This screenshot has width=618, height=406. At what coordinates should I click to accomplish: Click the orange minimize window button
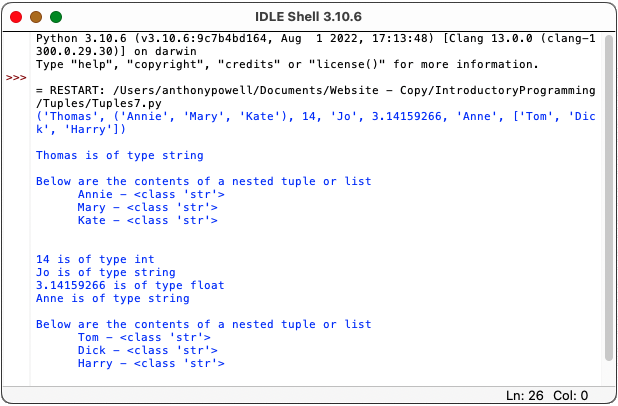[x=36, y=17]
